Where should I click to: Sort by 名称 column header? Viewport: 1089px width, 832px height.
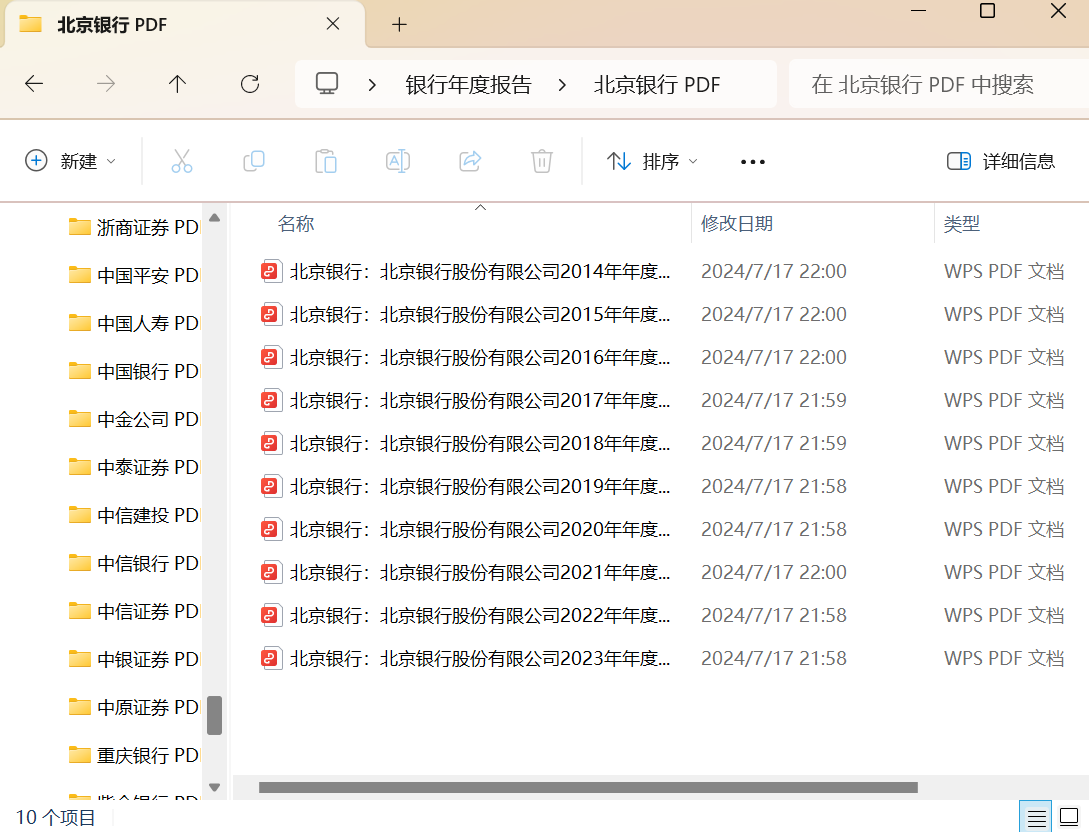296,224
